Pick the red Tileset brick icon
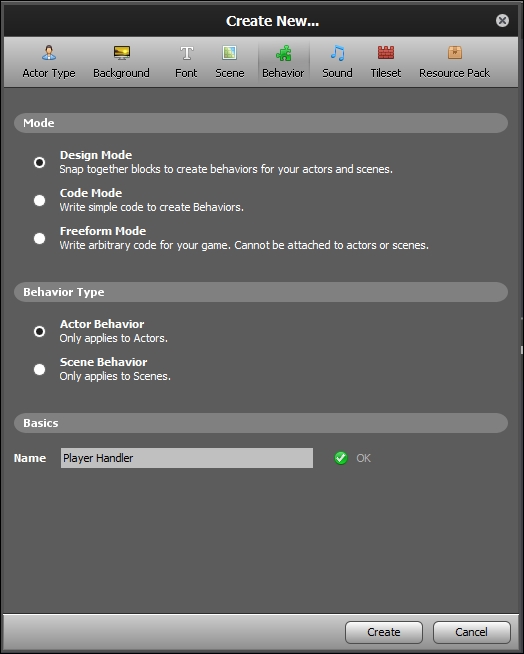The width and height of the screenshot is (524, 654). click(386, 53)
